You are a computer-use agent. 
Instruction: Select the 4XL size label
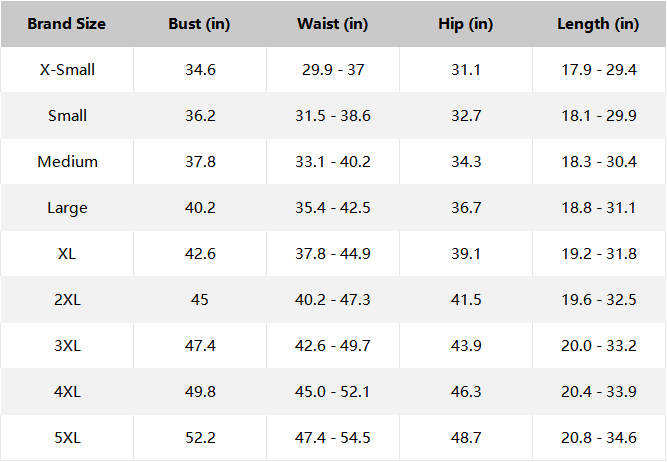67,392
